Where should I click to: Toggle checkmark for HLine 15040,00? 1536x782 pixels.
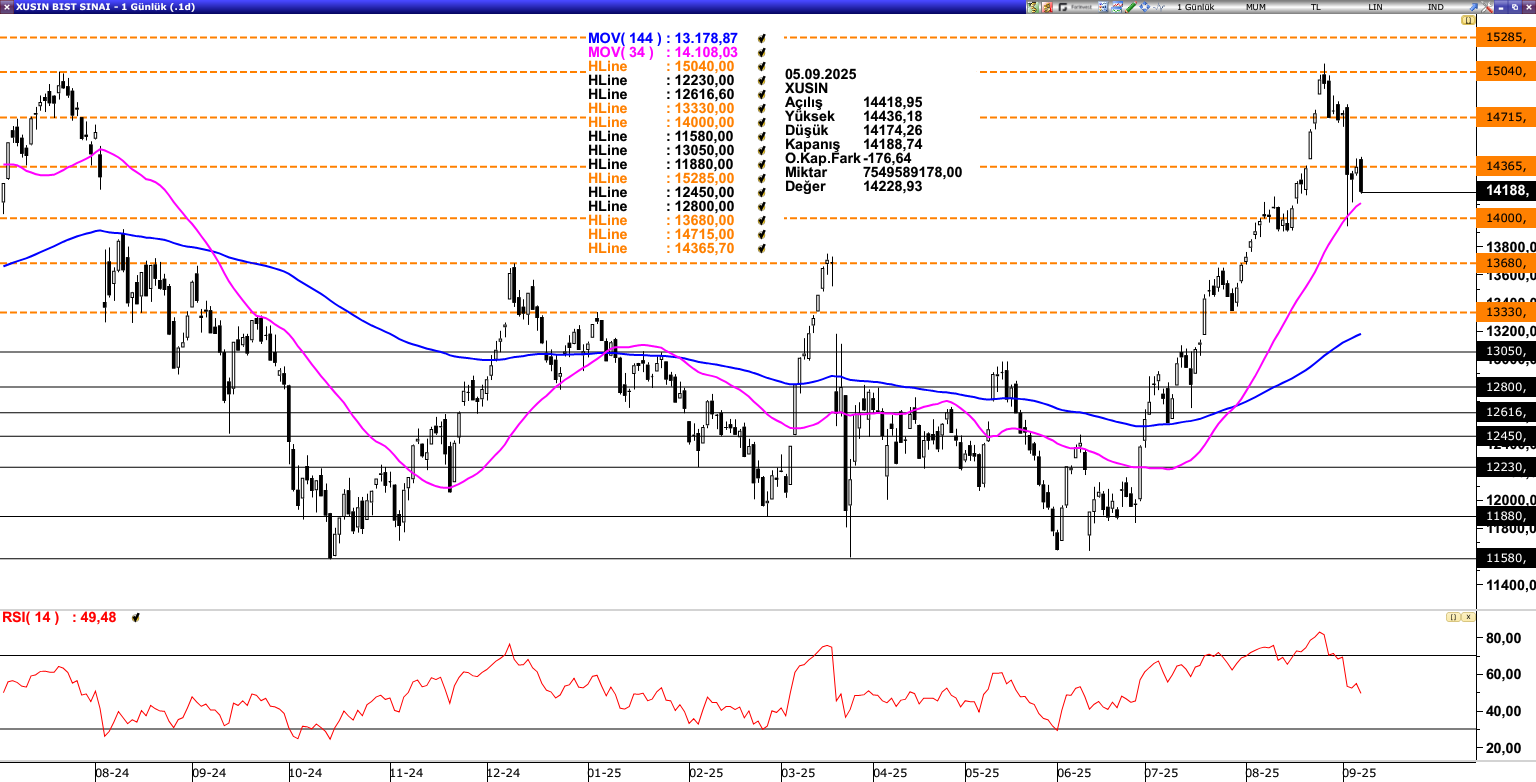point(762,66)
